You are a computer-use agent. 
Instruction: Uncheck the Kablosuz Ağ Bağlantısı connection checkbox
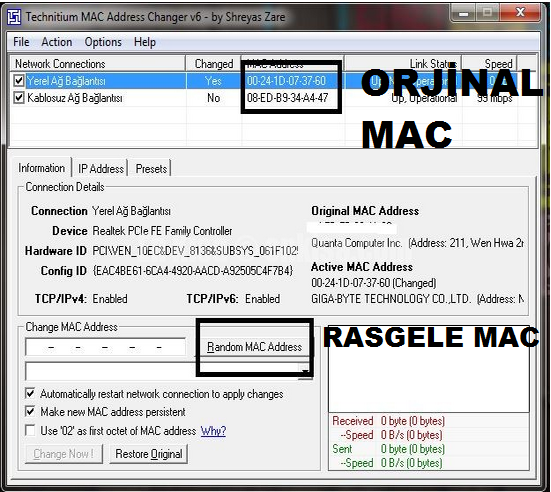click(19, 97)
